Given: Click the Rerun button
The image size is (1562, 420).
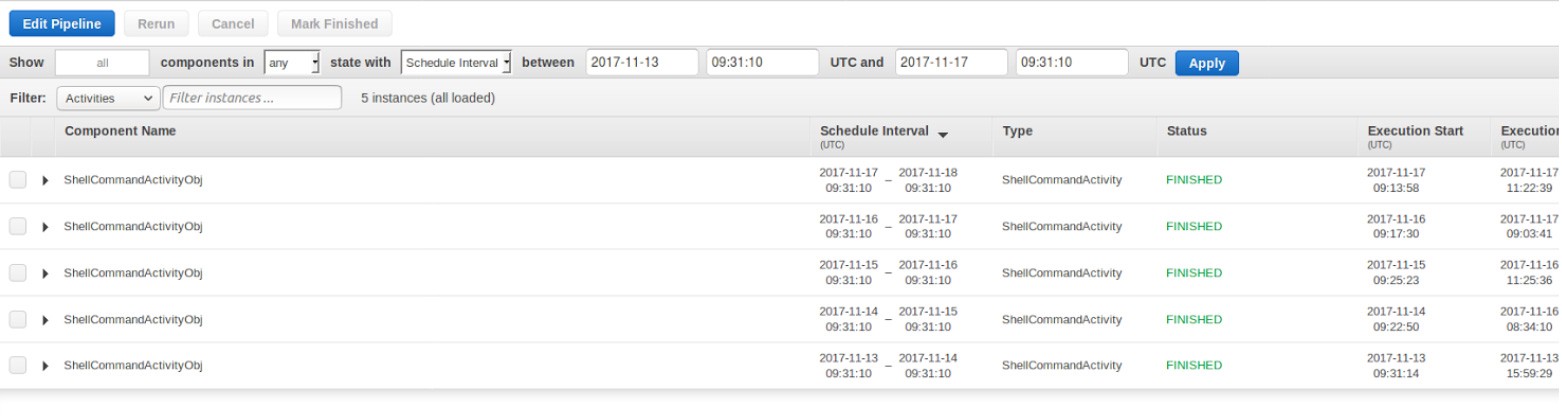Looking at the screenshot, I should (156, 24).
